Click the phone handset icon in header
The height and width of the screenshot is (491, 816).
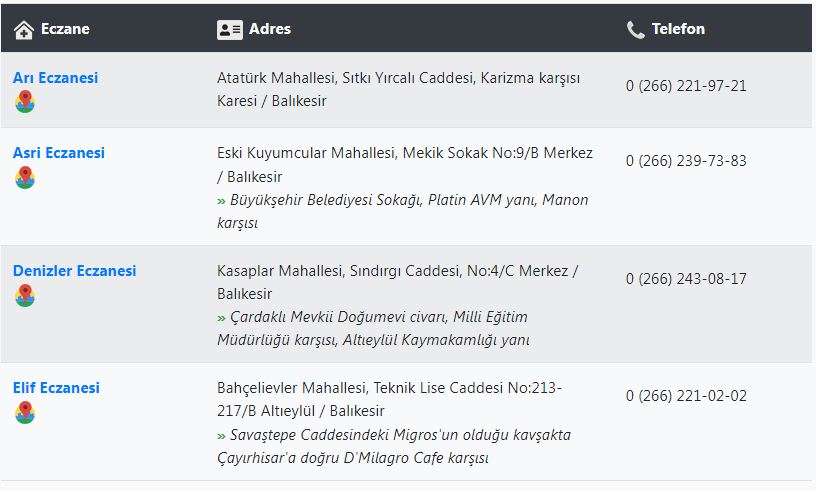635,30
